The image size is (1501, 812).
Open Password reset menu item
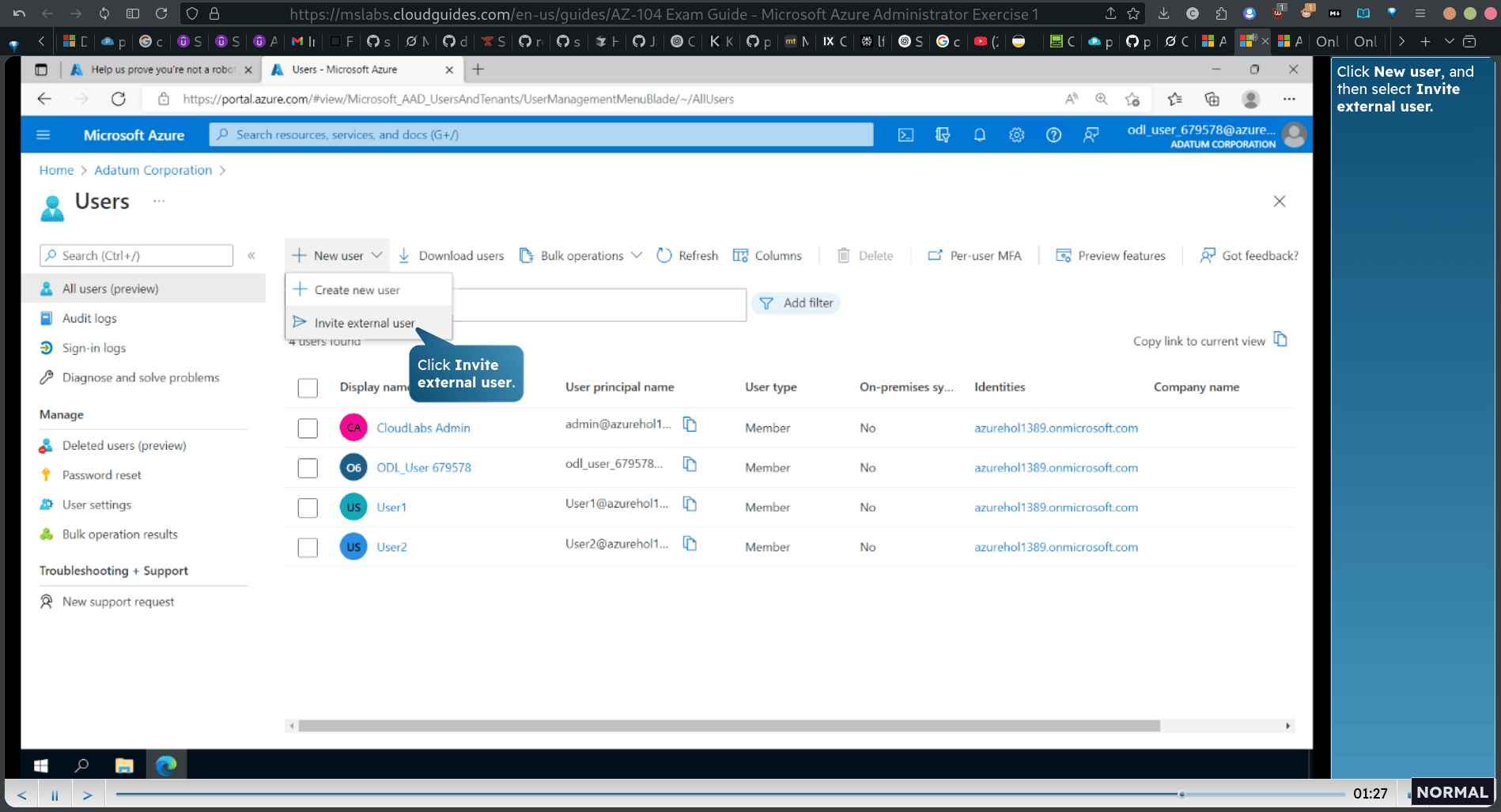(101, 475)
